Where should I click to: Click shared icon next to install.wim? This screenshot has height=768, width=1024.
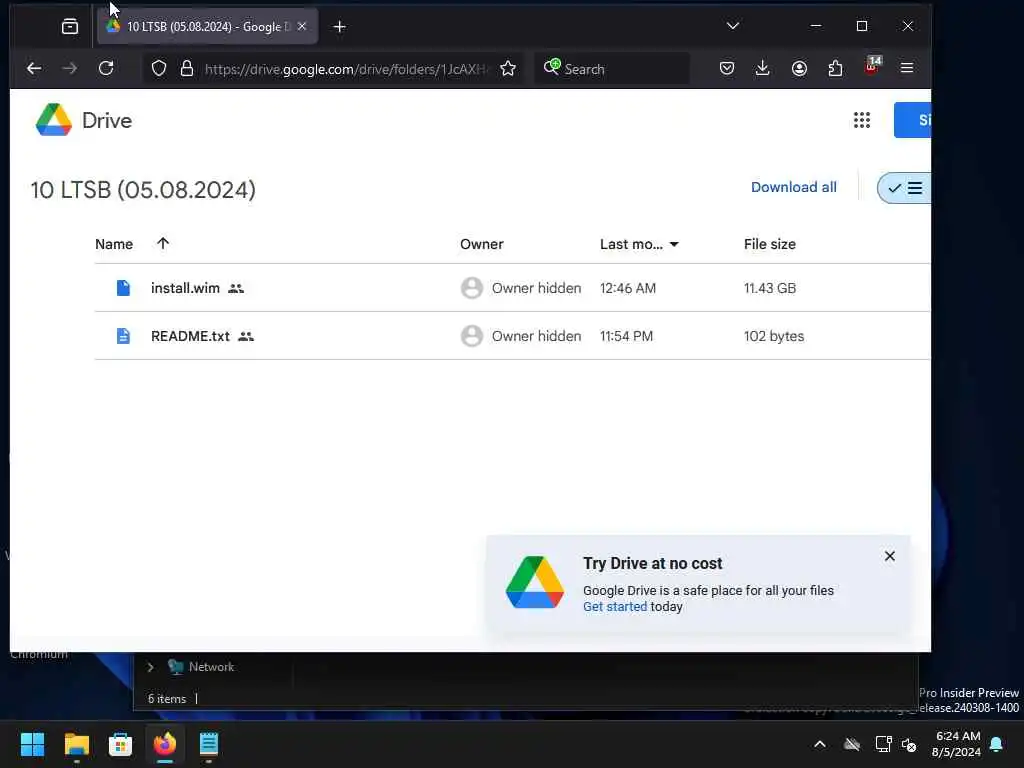point(236,289)
